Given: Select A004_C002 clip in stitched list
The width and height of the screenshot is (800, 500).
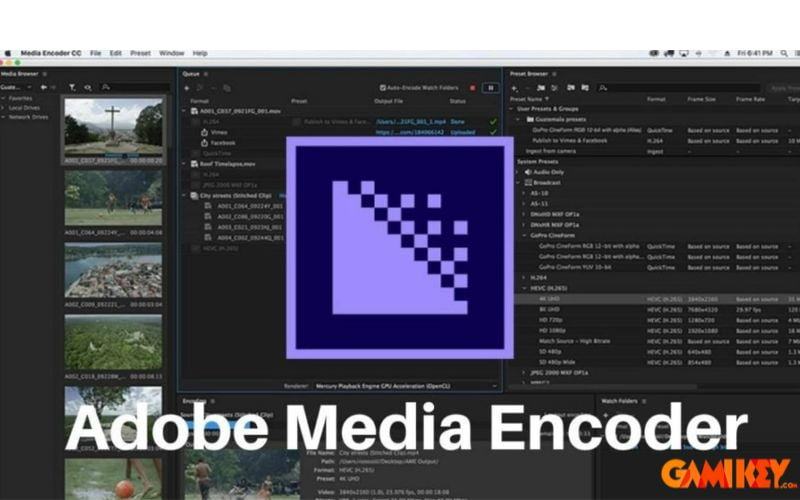Looking at the screenshot, I should [250, 238].
